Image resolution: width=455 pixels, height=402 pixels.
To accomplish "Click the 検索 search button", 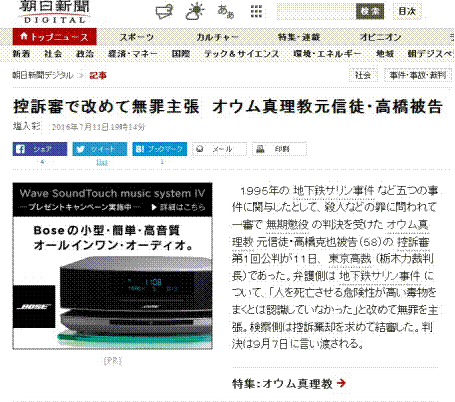I will pyautogui.click(x=370, y=11).
